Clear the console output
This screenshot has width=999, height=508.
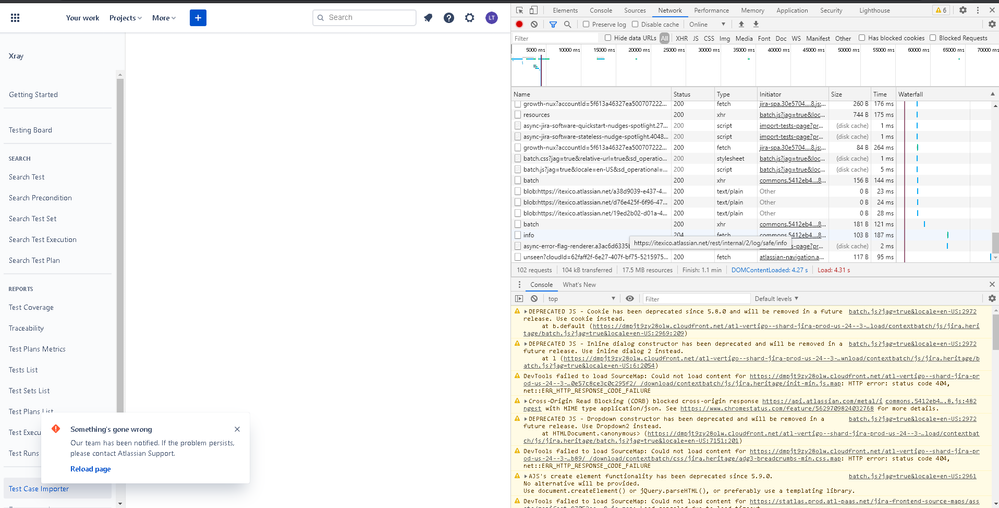[x=534, y=298]
